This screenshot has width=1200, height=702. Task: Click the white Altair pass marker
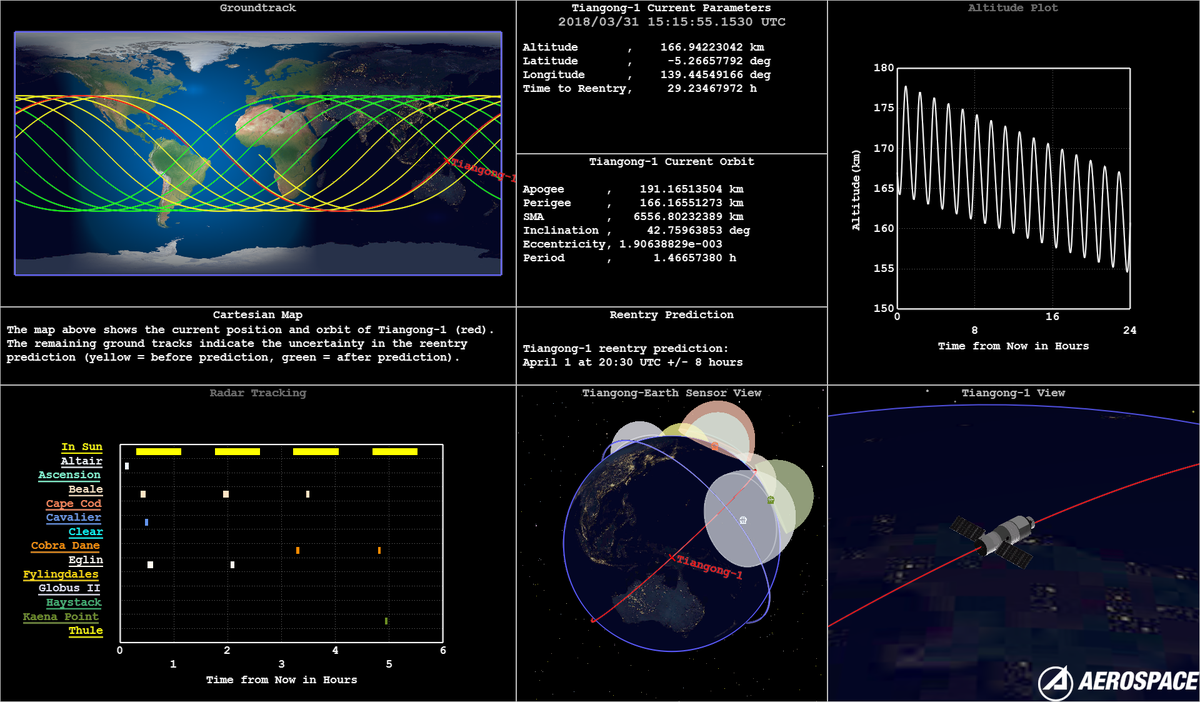click(127, 466)
